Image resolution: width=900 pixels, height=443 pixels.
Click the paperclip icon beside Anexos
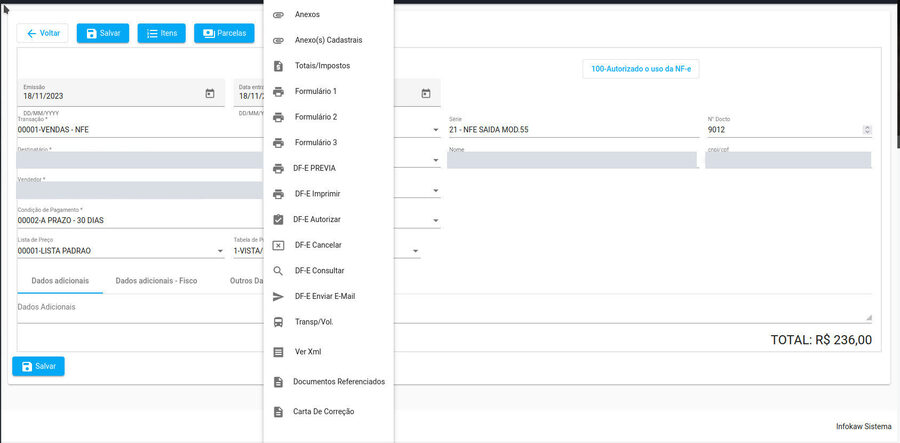tap(278, 15)
